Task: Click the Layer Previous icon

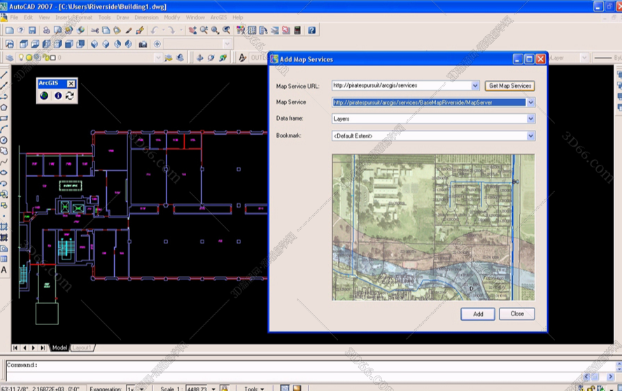Action: [x=180, y=58]
